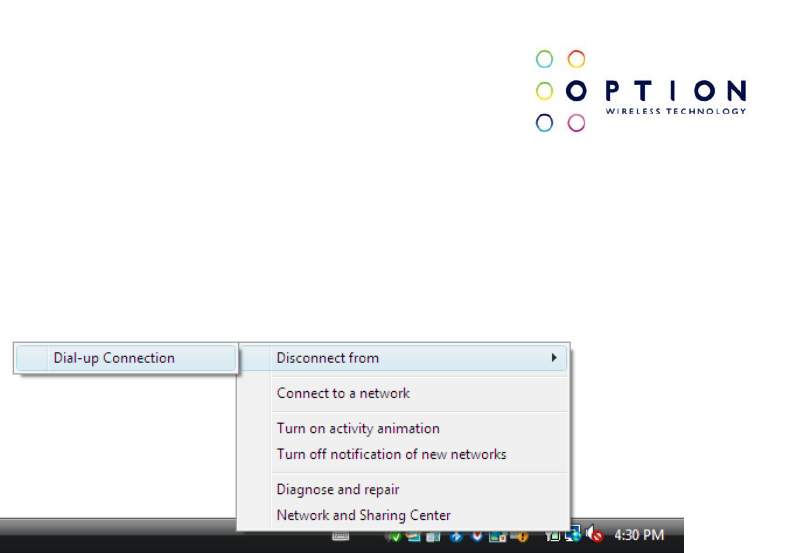Click the network globe tray icon

pyautogui.click(x=573, y=535)
